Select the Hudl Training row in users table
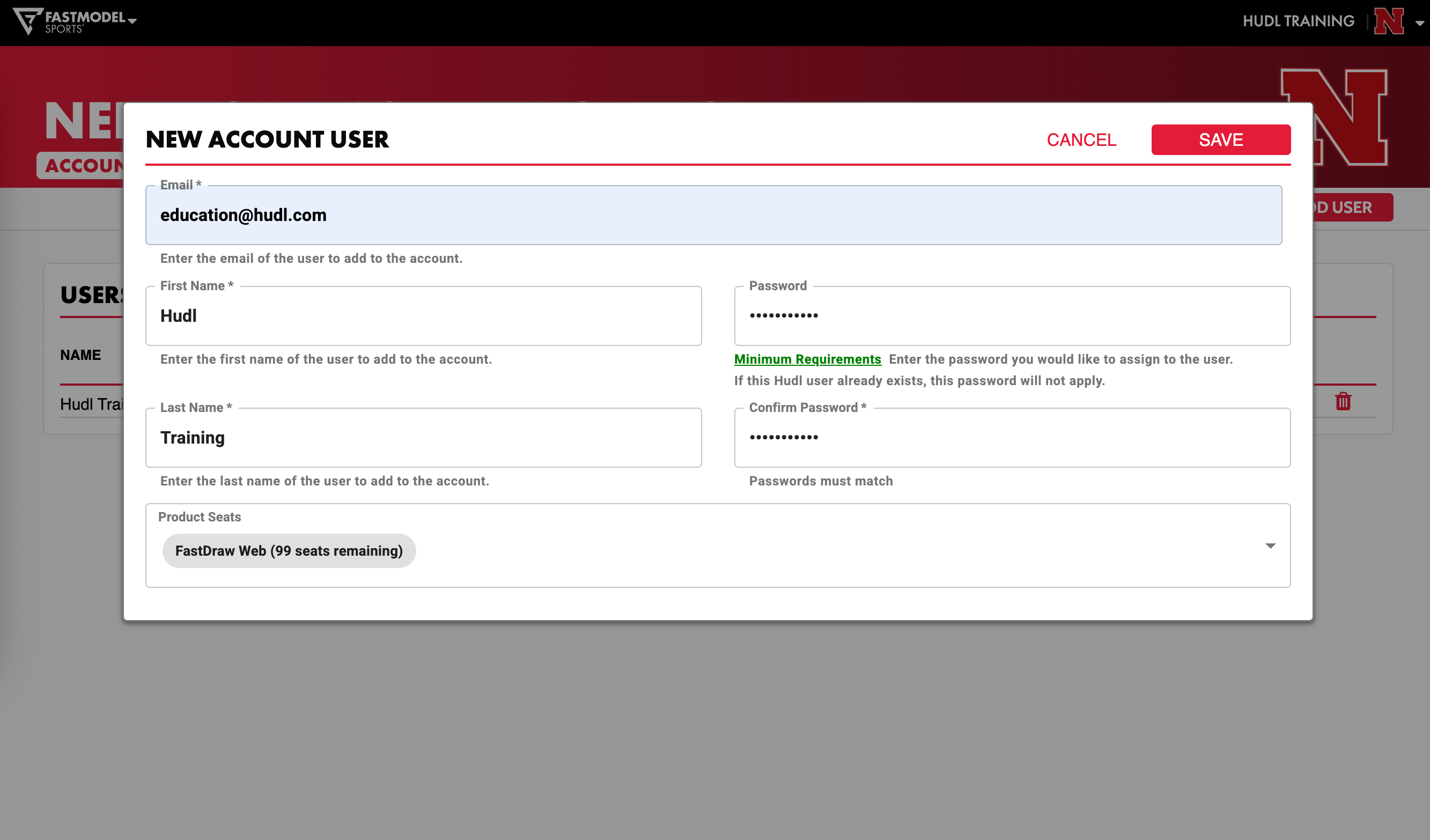The image size is (1430, 840). pos(91,404)
